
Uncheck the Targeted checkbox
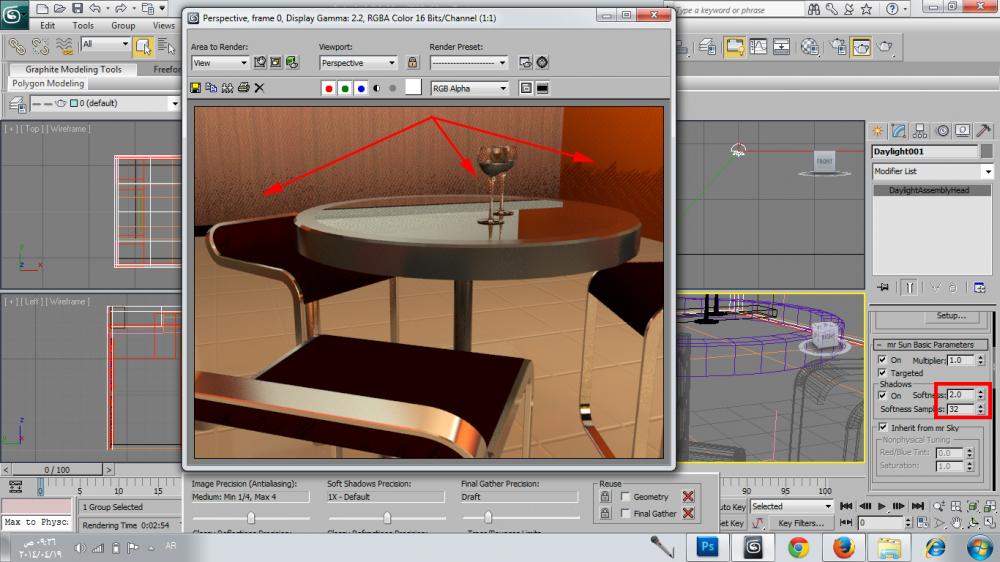(x=882, y=373)
